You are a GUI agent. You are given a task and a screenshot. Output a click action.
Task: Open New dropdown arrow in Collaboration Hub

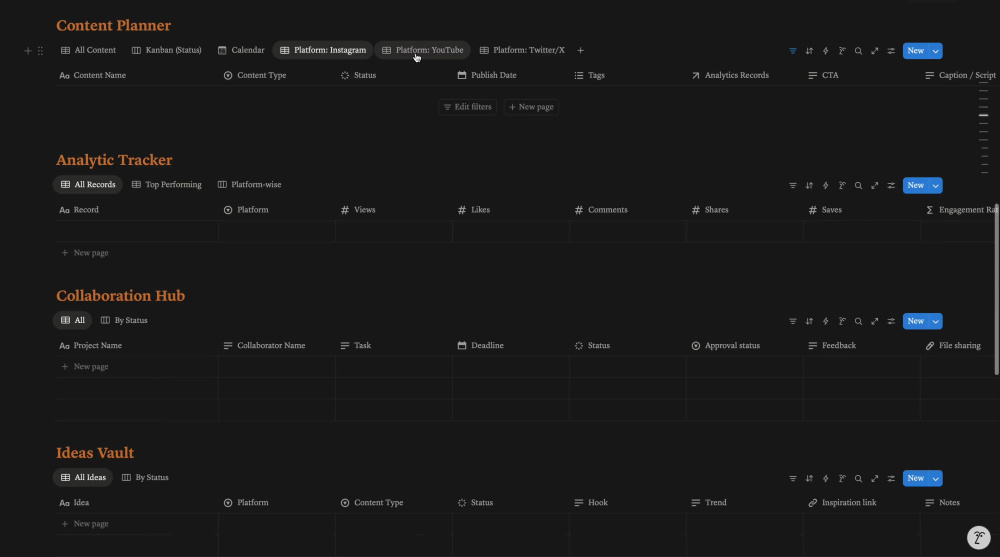[x=936, y=321]
